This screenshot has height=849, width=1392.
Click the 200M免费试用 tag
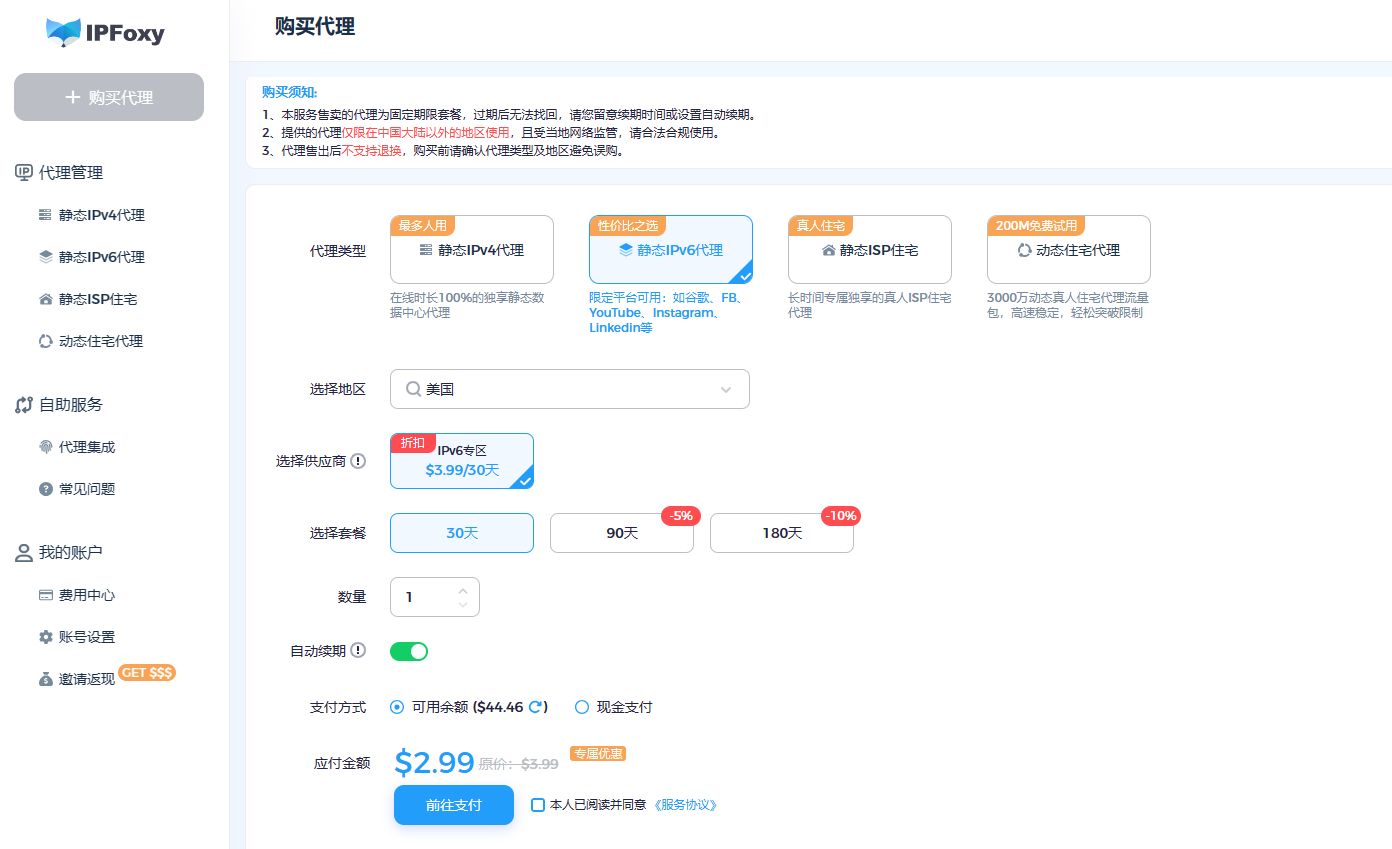[1037, 225]
